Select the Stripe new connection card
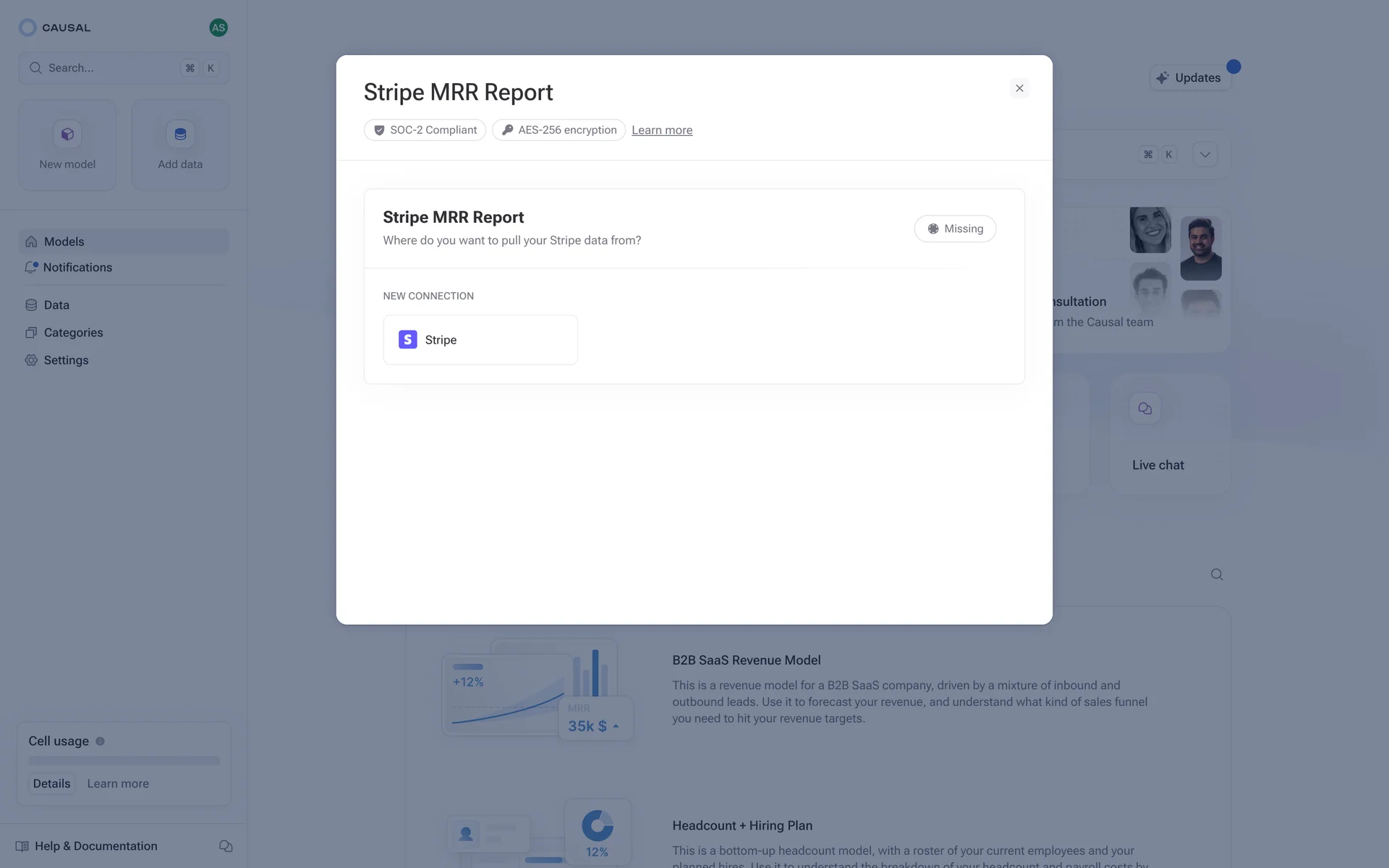 tap(480, 339)
